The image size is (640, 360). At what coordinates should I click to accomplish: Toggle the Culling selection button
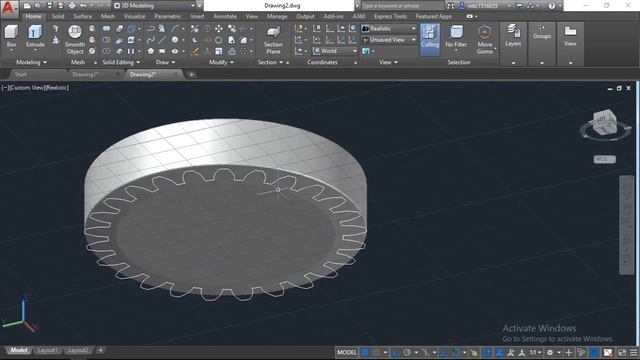[x=430, y=39]
